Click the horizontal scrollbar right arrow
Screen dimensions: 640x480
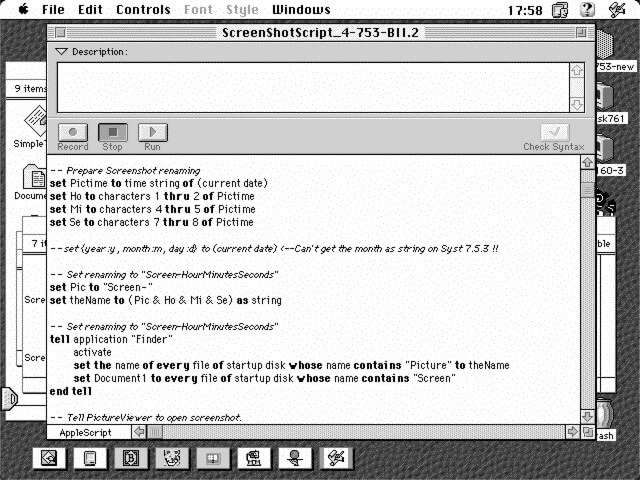[x=572, y=432]
